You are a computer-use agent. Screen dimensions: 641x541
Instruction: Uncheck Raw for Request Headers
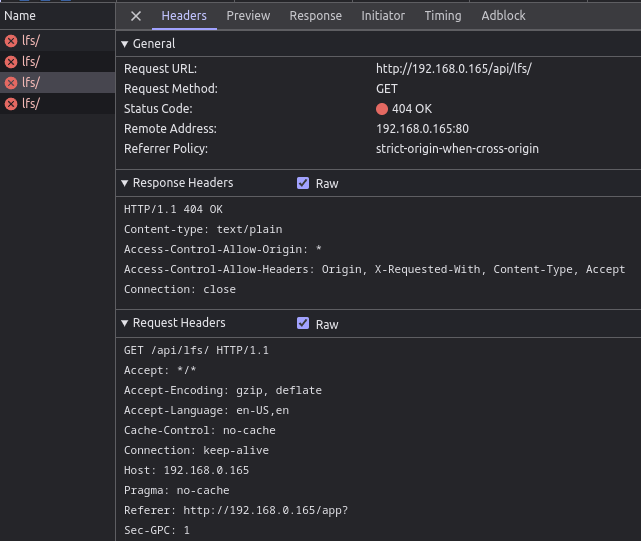click(303, 323)
